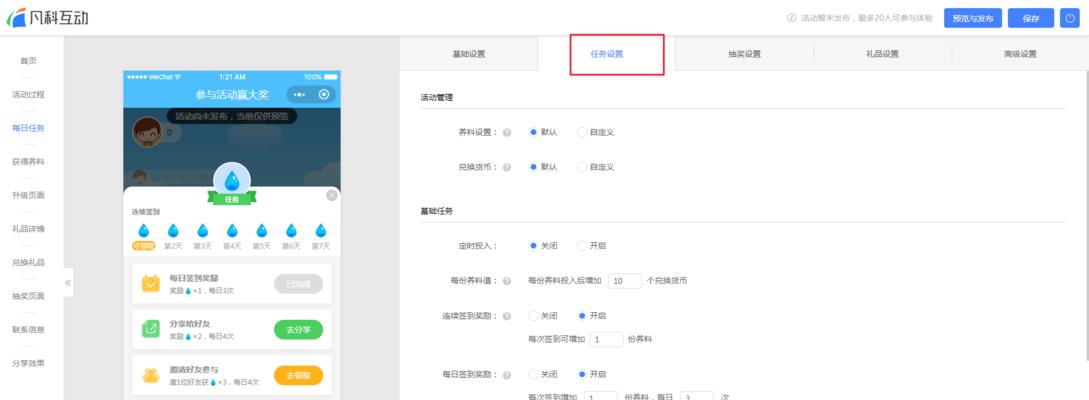Select 关闭 for 每日签到奖励
The height and width of the screenshot is (400, 1089).
tap(533, 374)
